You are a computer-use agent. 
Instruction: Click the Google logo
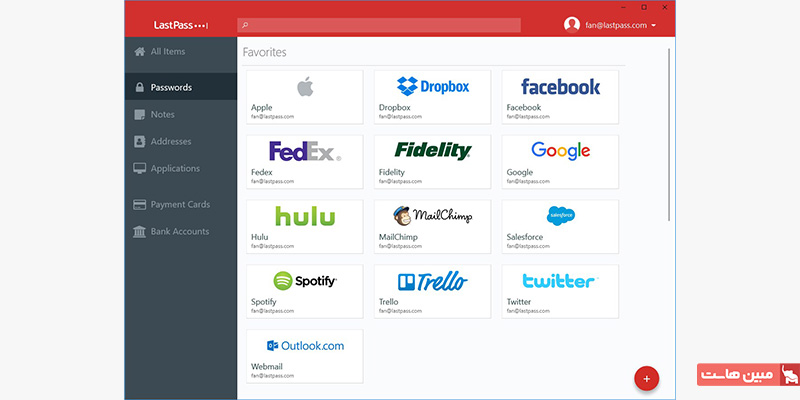[x=560, y=151]
